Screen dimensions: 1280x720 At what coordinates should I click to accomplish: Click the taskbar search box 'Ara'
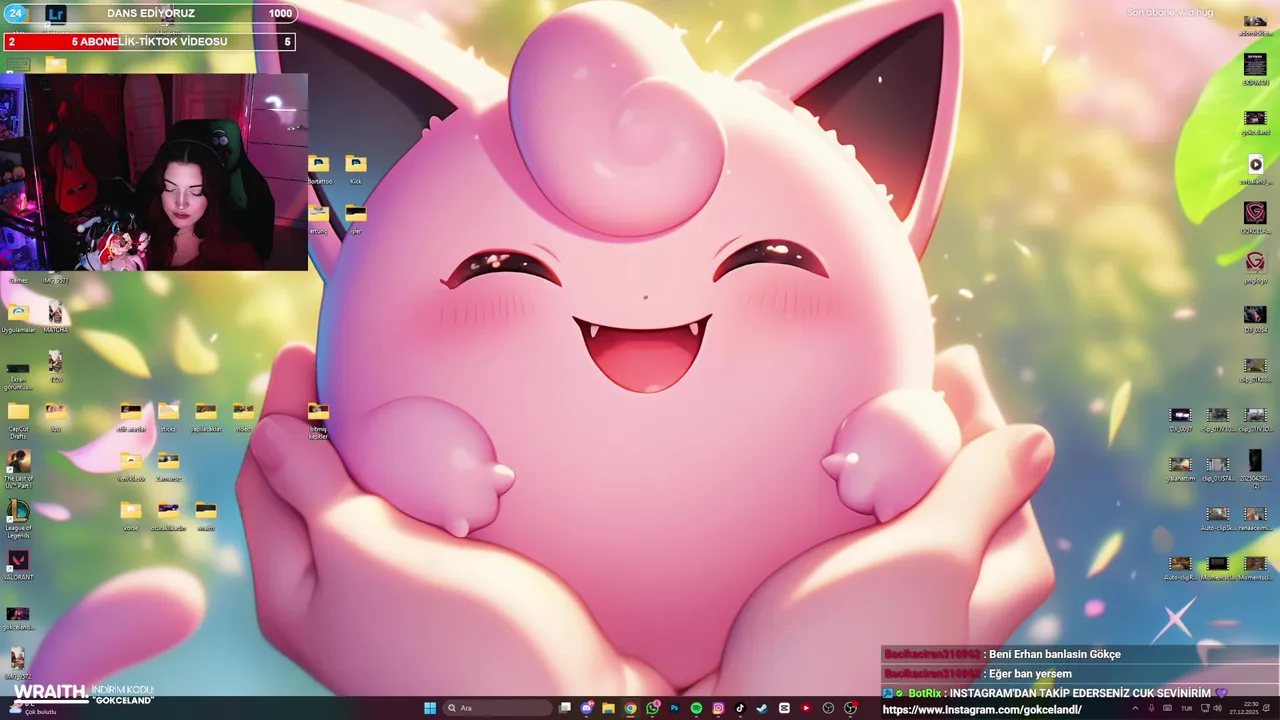point(497,708)
